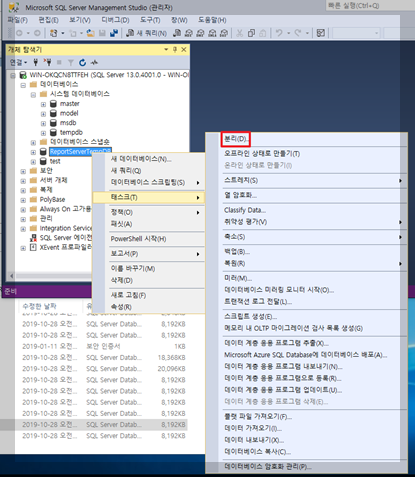The width and height of the screenshot is (415, 477).
Task: Select the Management (관리) folder in the tree
Action: (46, 219)
